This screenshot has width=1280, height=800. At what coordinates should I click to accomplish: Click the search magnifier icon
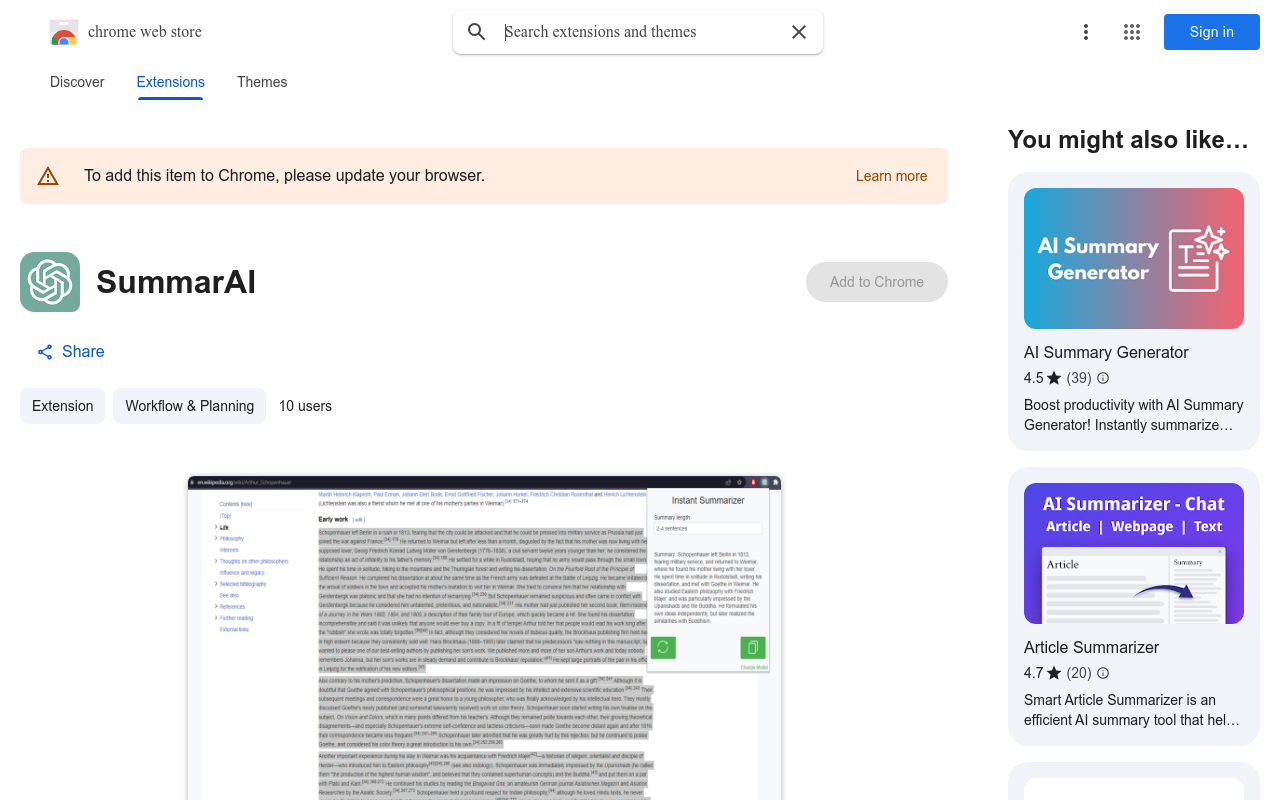(477, 32)
